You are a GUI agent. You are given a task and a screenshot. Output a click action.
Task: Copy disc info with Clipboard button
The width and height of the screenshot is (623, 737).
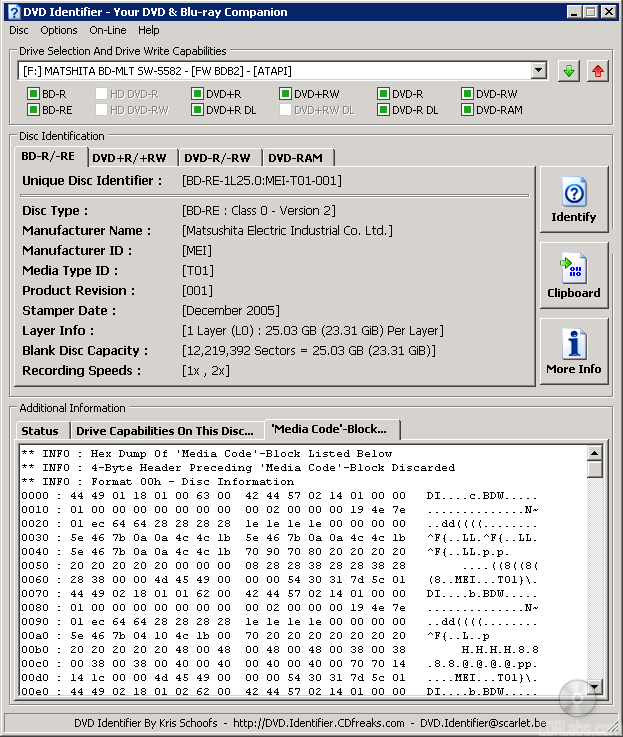[x=574, y=277]
